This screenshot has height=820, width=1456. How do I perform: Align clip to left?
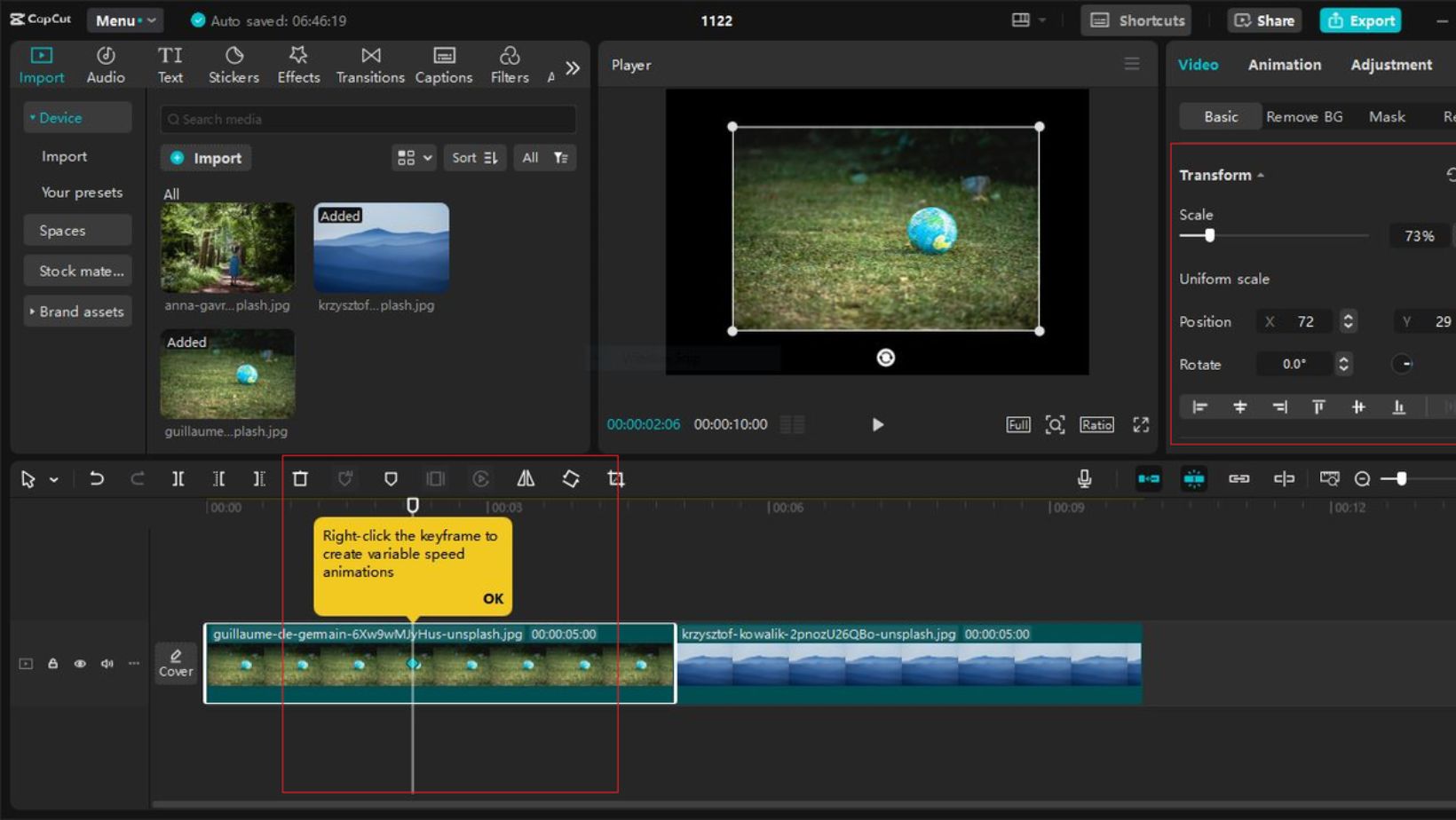(1199, 407)
